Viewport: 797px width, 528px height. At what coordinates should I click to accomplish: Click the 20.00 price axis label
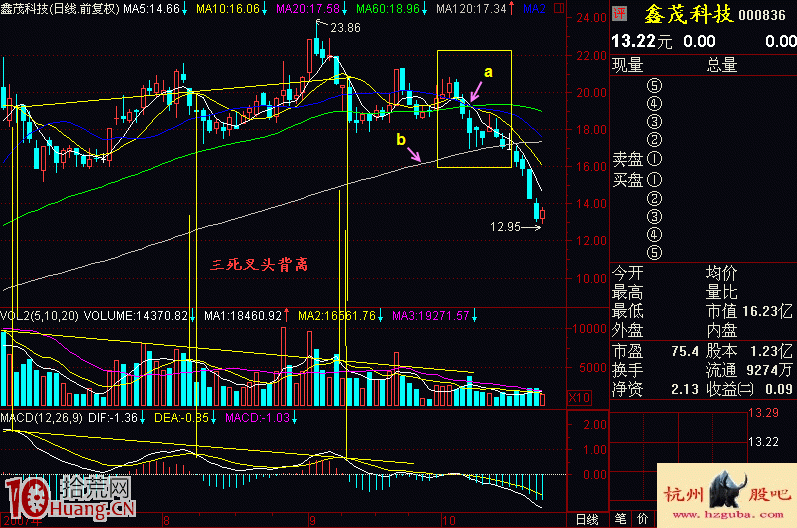[x=592, y=92]
